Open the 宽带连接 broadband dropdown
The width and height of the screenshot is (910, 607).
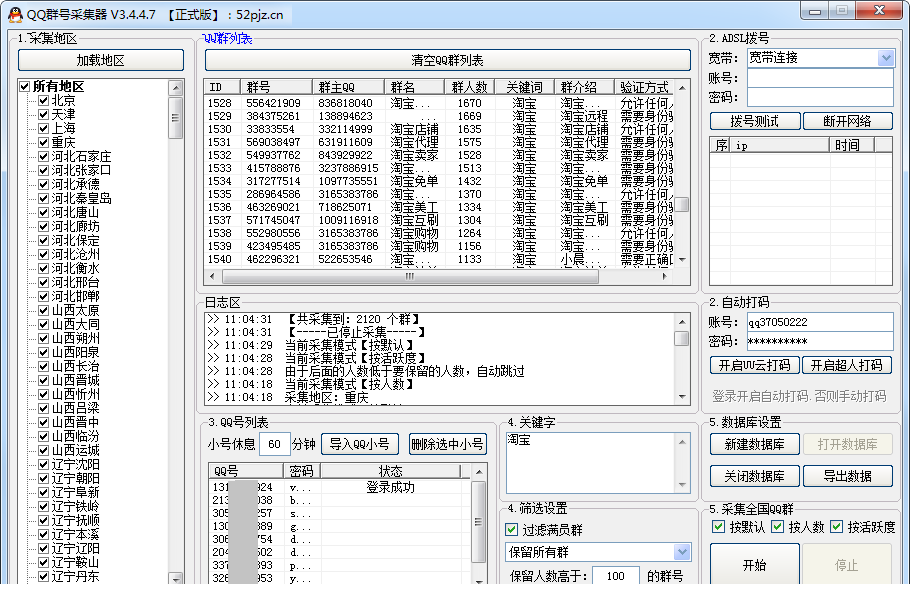pyautogui.click(x=886, y=58)
